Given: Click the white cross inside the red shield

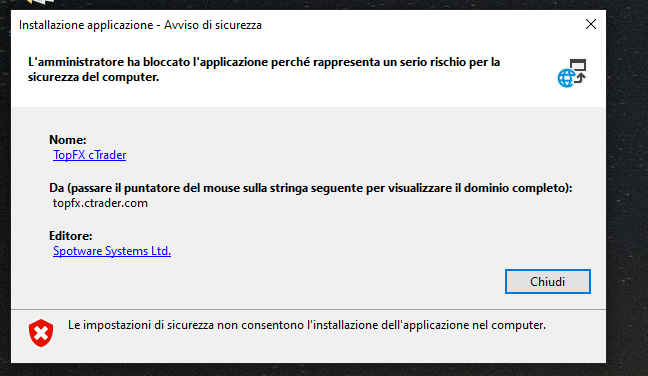Looking at the screenshot, I should pyautogui.click(x=41, y=333).
